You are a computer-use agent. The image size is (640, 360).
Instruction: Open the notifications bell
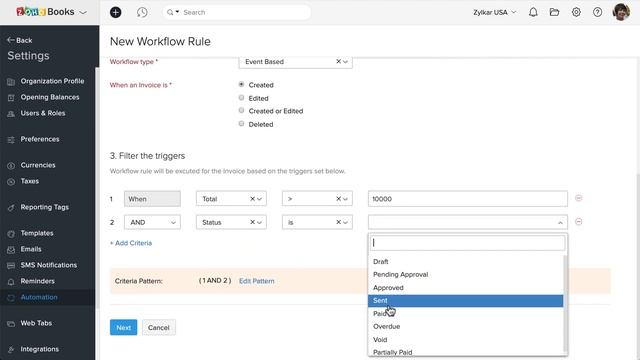(x=533, y=12)
